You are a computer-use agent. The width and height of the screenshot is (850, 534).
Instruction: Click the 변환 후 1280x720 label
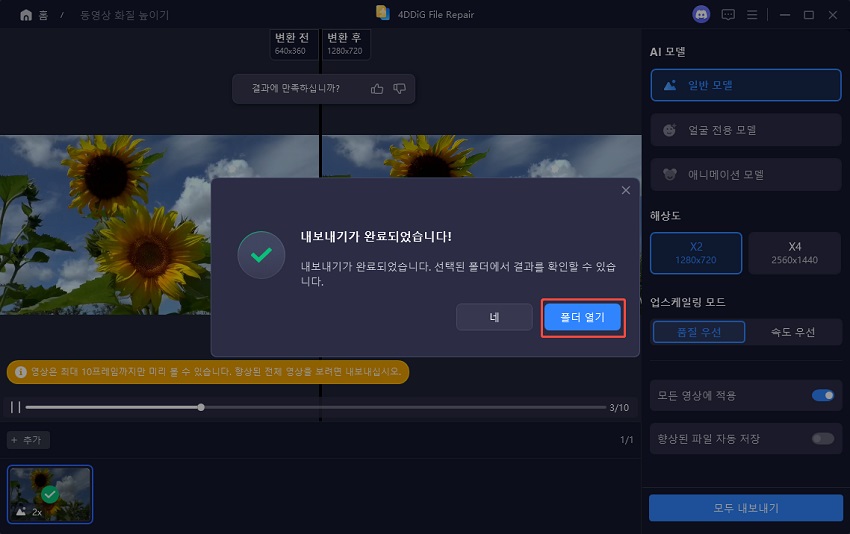[345, 44]
